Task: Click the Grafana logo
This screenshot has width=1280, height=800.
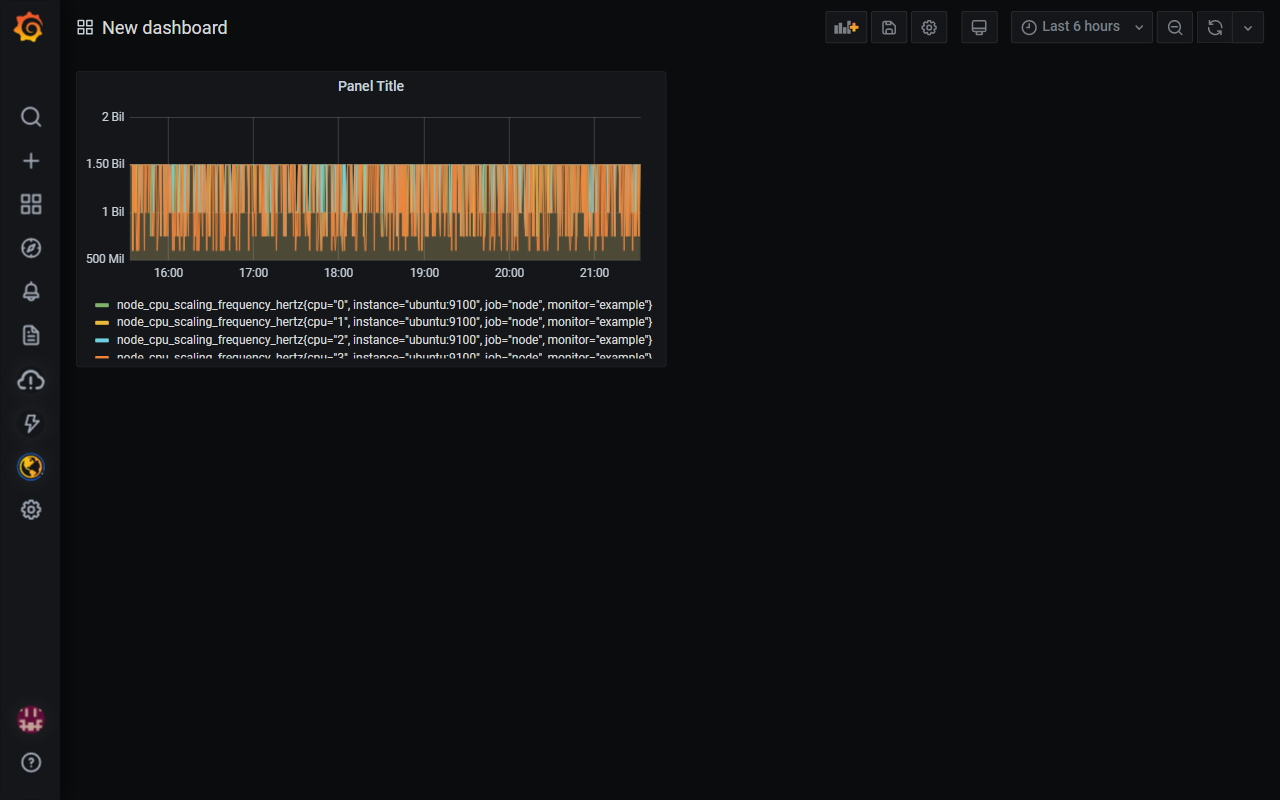Action: coord(28,27)
